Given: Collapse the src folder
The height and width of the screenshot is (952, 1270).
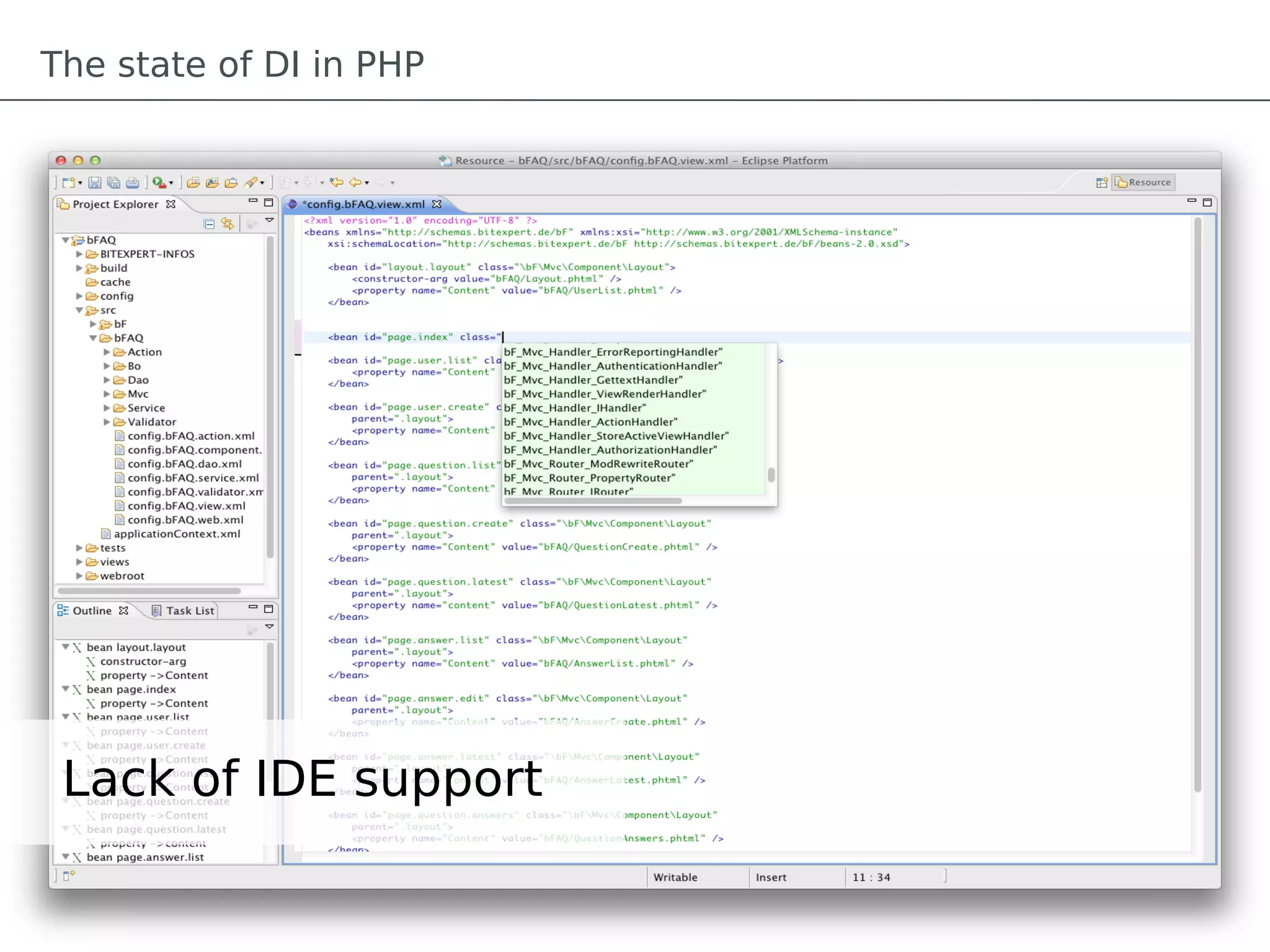Looking at the screenshot, I should click(x=79, y=311).
